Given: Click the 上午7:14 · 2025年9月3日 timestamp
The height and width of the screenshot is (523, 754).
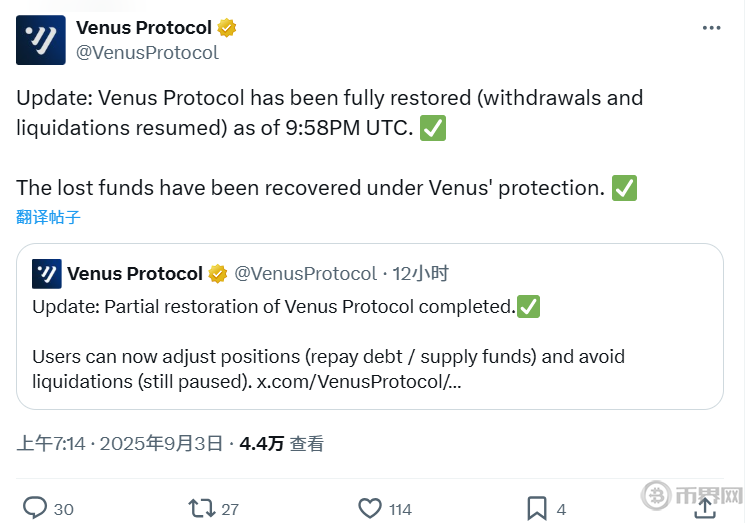Looking at the screenshot, I should click(x=122, y=444).
